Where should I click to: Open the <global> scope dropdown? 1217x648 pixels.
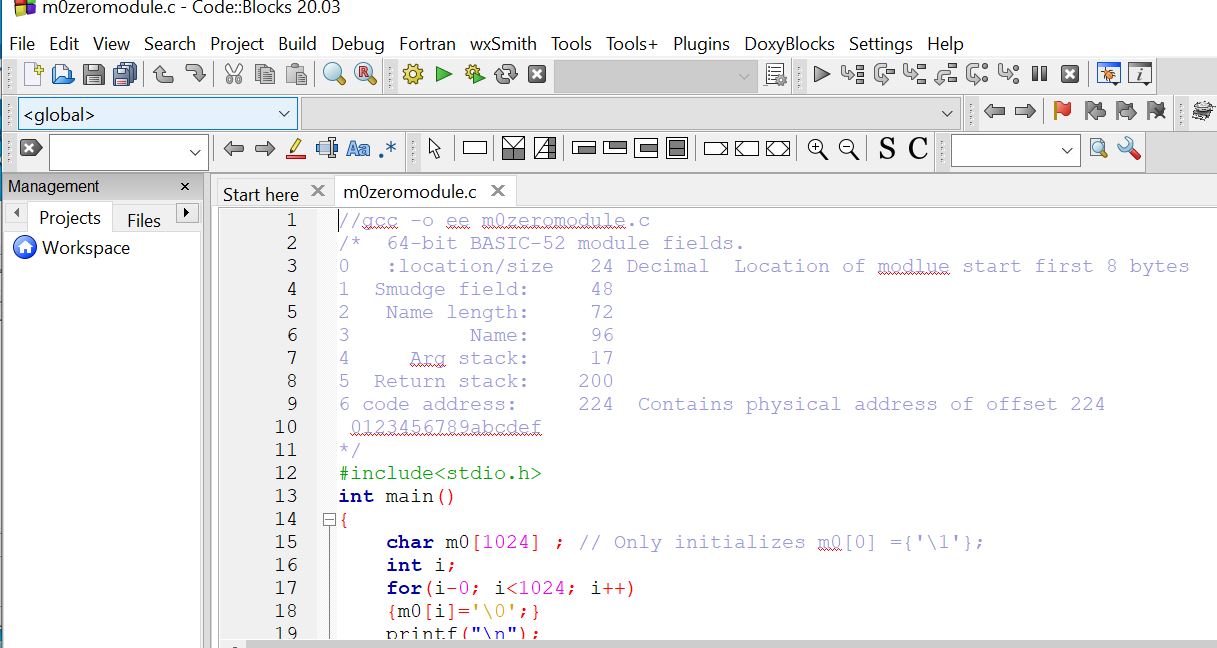click(x=158, y=114)
